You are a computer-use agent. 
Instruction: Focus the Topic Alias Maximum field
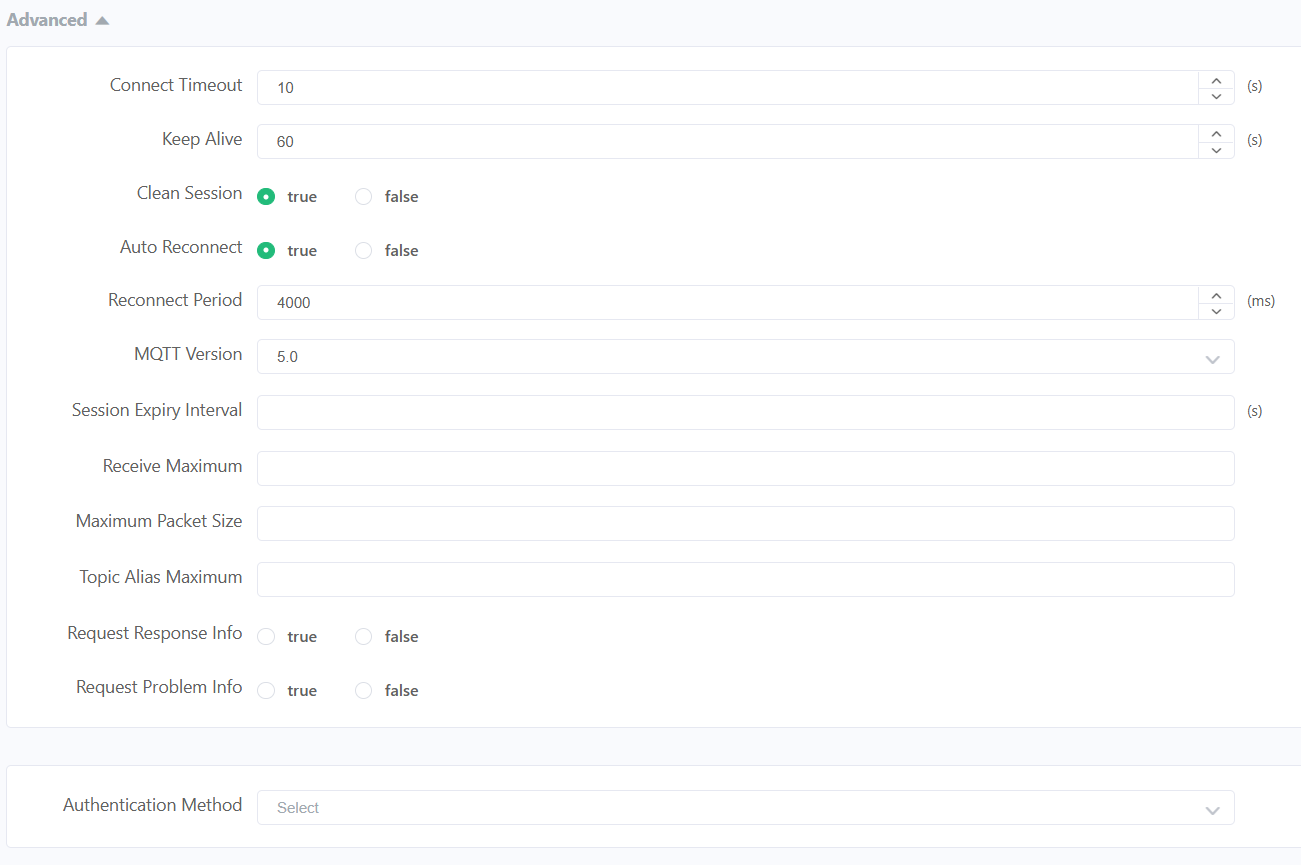(x=745, y=580)
